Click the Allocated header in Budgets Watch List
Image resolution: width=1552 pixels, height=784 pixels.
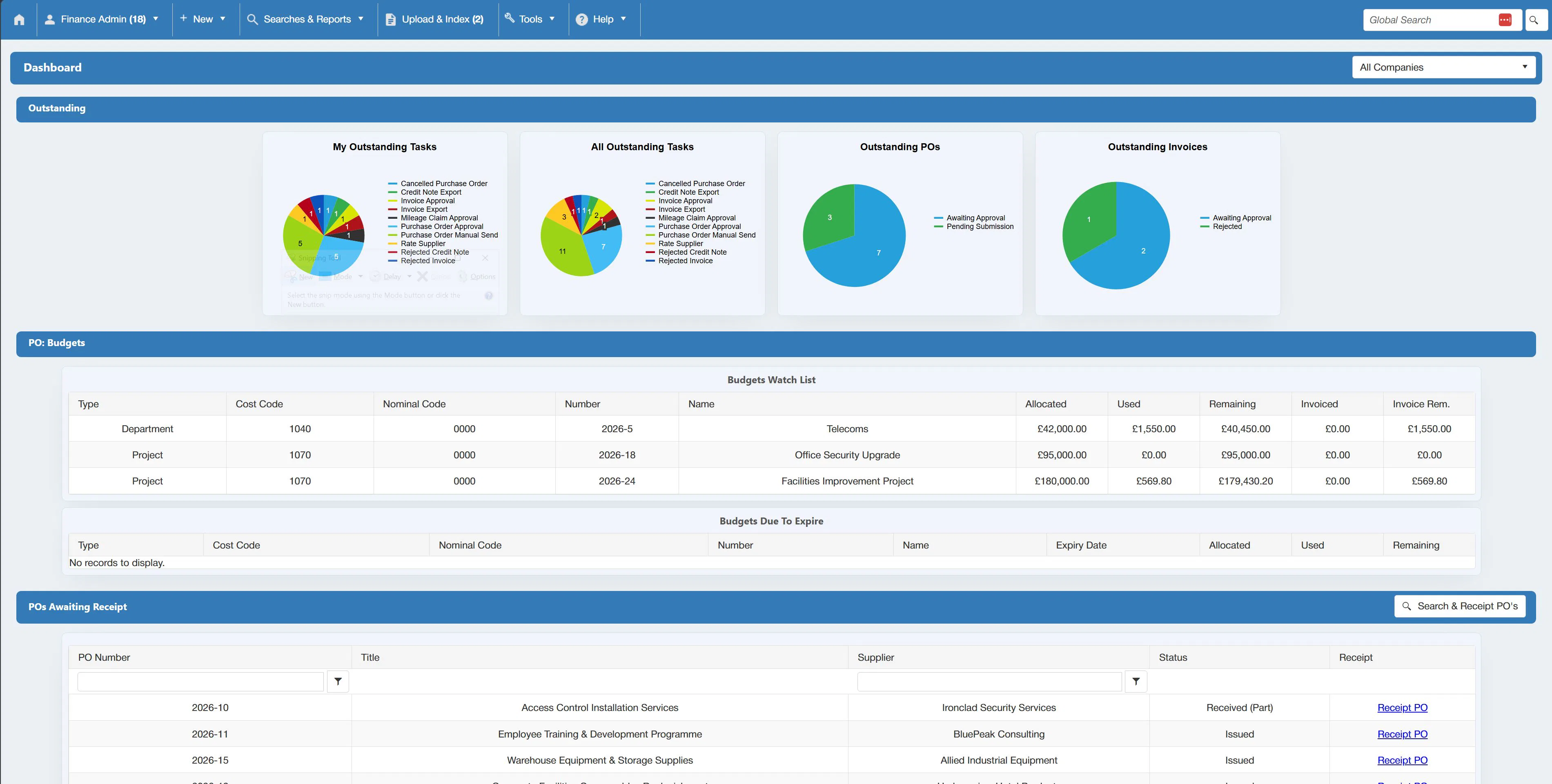click(1045, 404)
